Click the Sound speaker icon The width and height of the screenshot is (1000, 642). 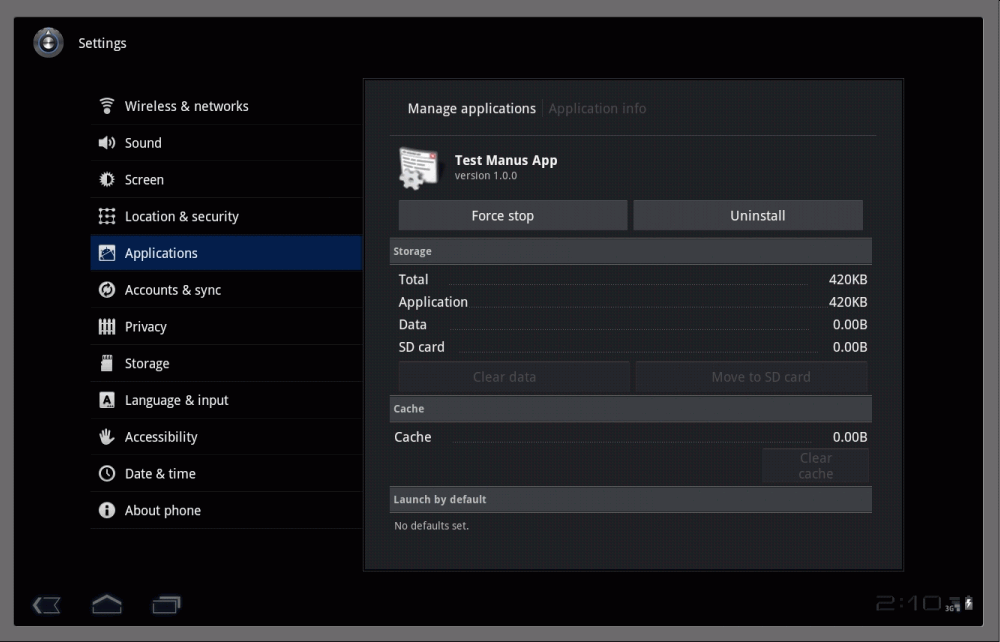pyautogui.click(x=107, y=143)
